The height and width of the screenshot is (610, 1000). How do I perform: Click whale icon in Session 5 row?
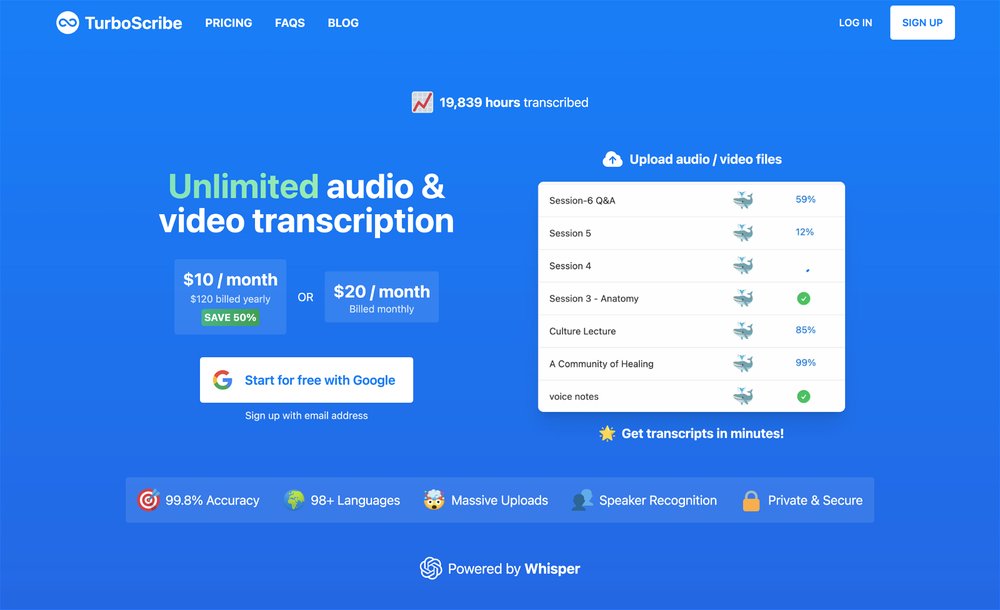[743, 233]
